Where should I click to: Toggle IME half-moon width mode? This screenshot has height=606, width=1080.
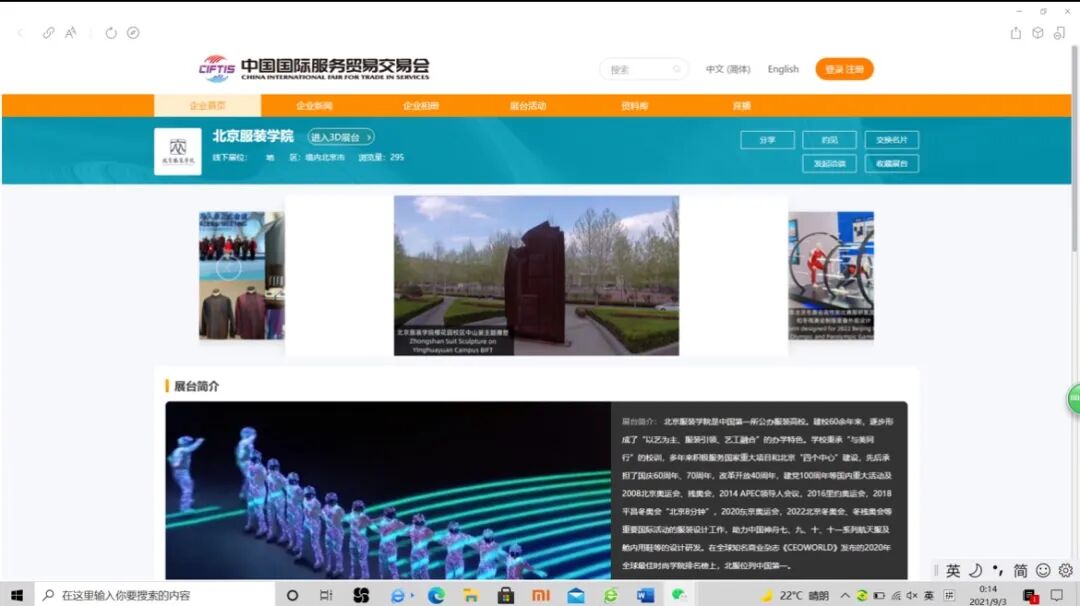click(975, 570)
